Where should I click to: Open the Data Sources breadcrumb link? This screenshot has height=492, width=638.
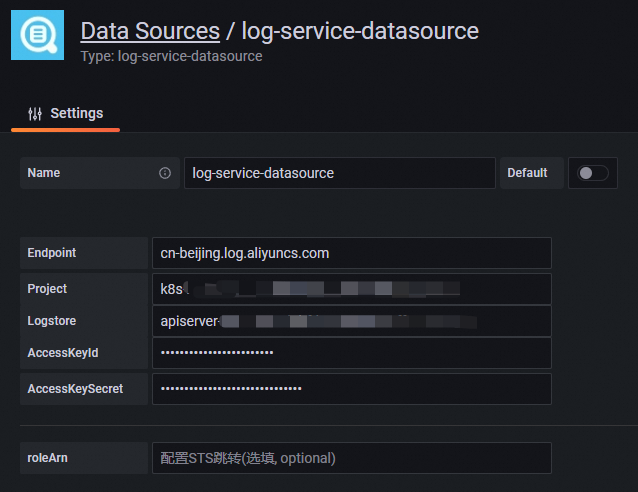(x=150, y=31)
